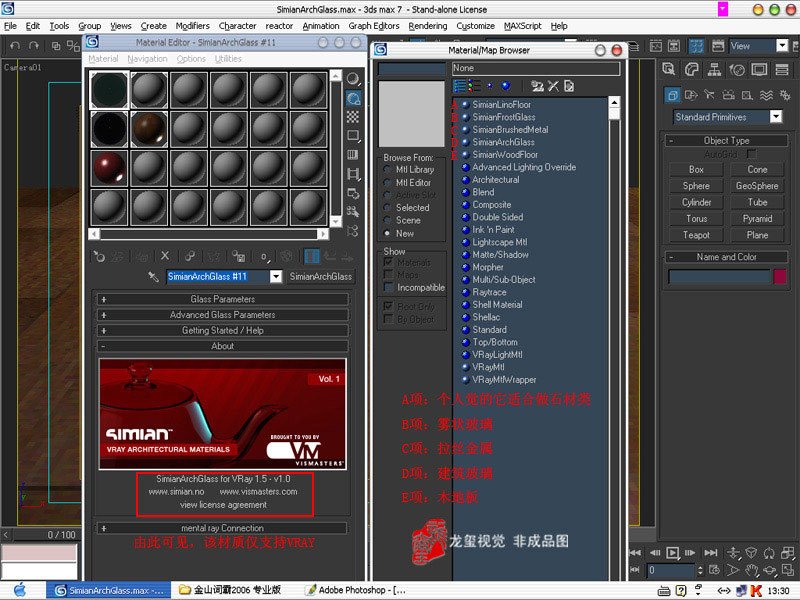Click the SimianArchGlass material type button

pos(321,277)
